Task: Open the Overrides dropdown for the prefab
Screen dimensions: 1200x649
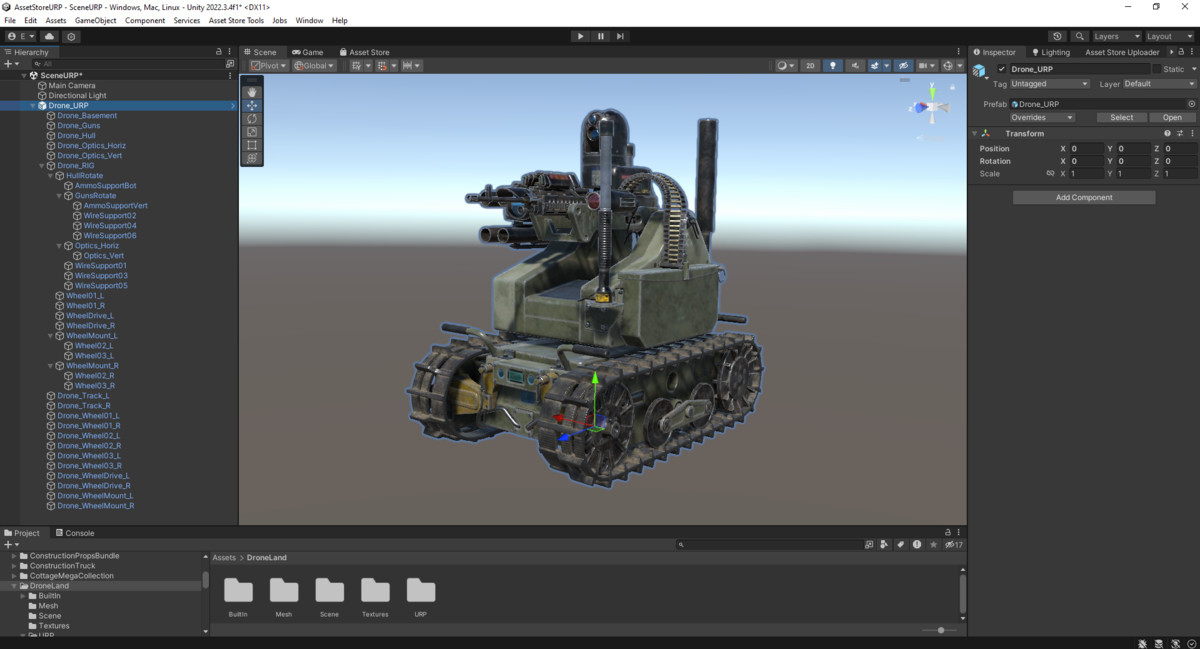Action: coord(1042,117)
